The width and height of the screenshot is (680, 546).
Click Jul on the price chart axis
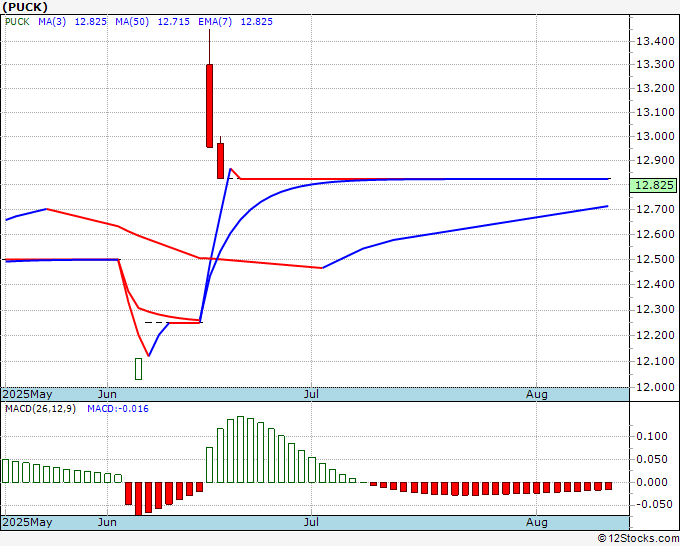click(311, 394)
